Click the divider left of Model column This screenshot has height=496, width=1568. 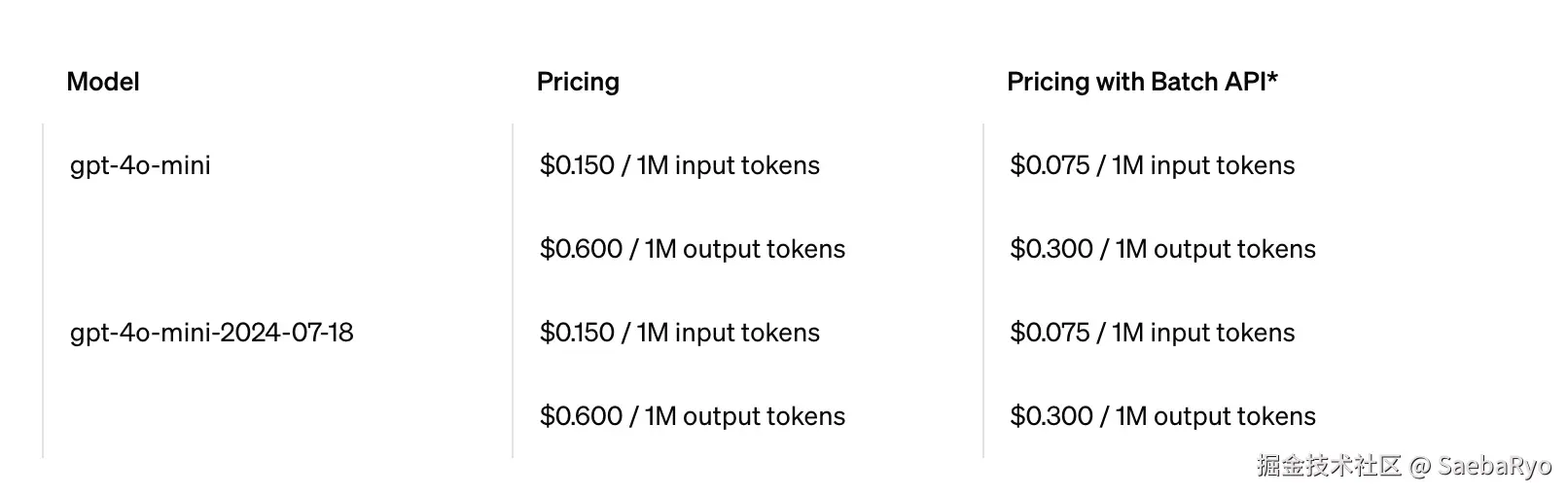tap(43, 290)
